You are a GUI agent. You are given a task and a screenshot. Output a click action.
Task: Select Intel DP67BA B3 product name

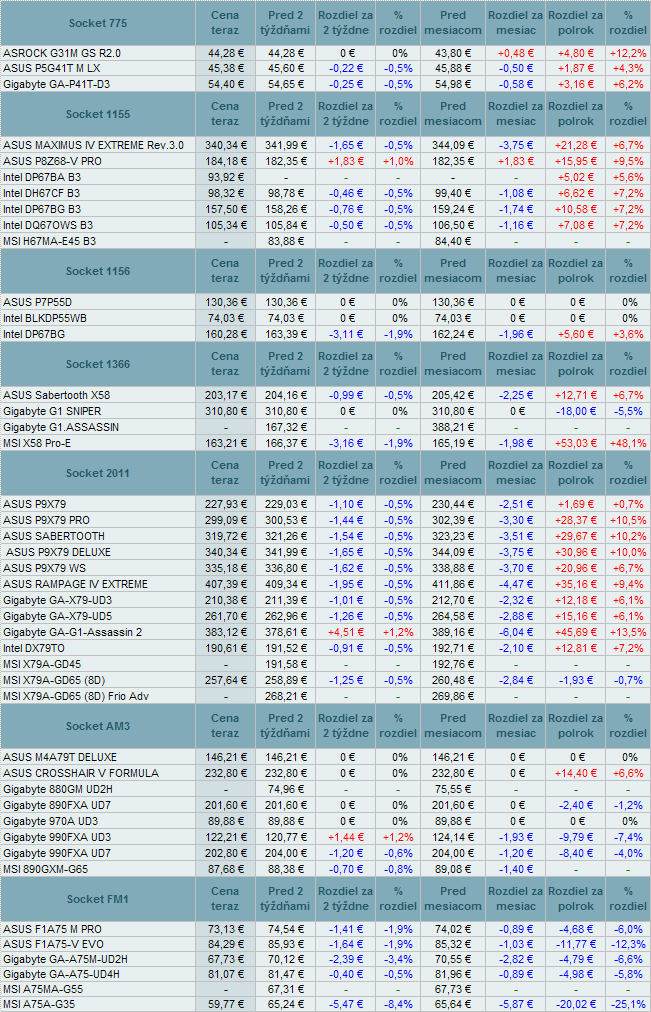(x=42, y=177)
